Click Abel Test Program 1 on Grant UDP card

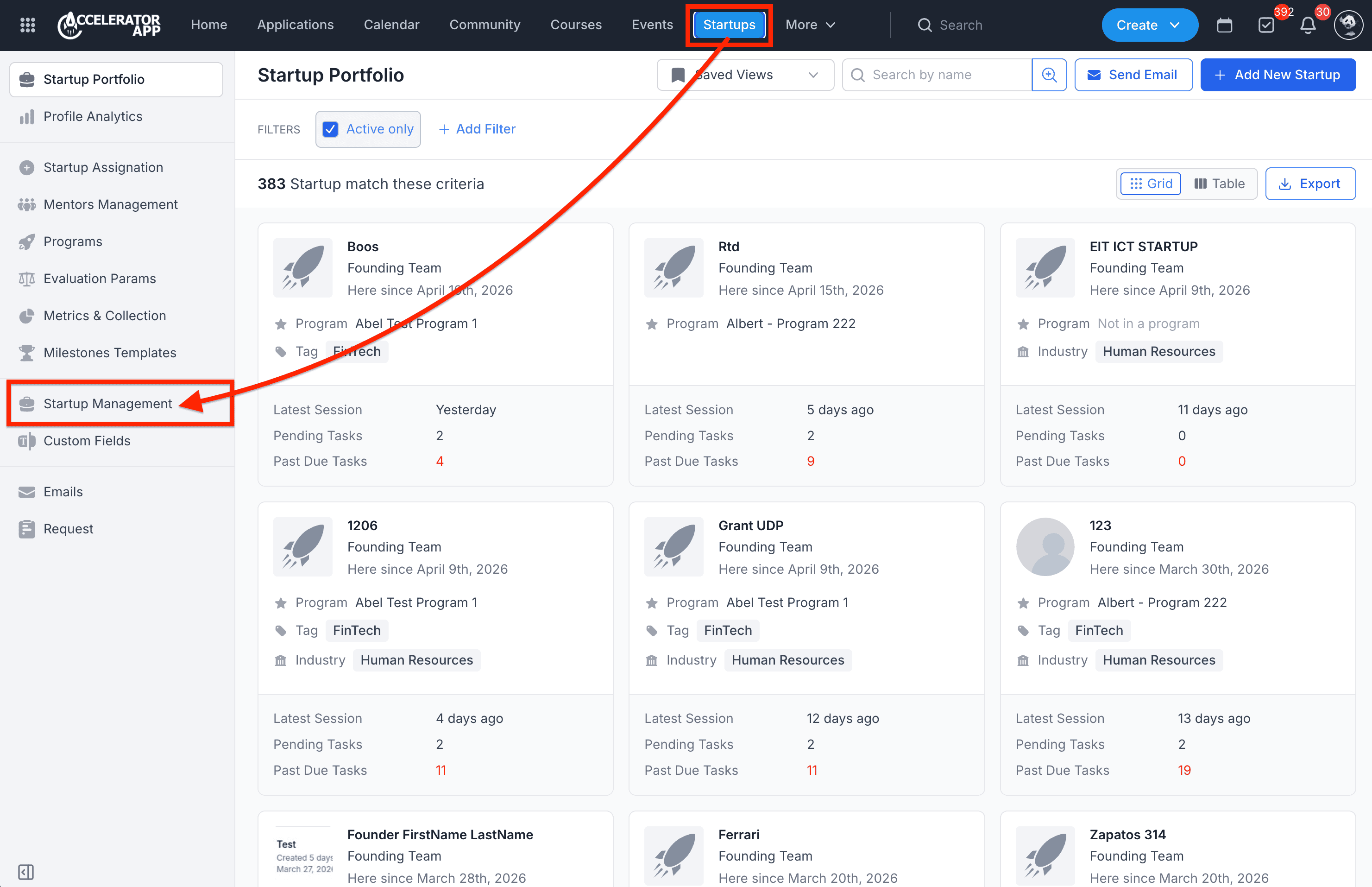click(x=787, y=602)
